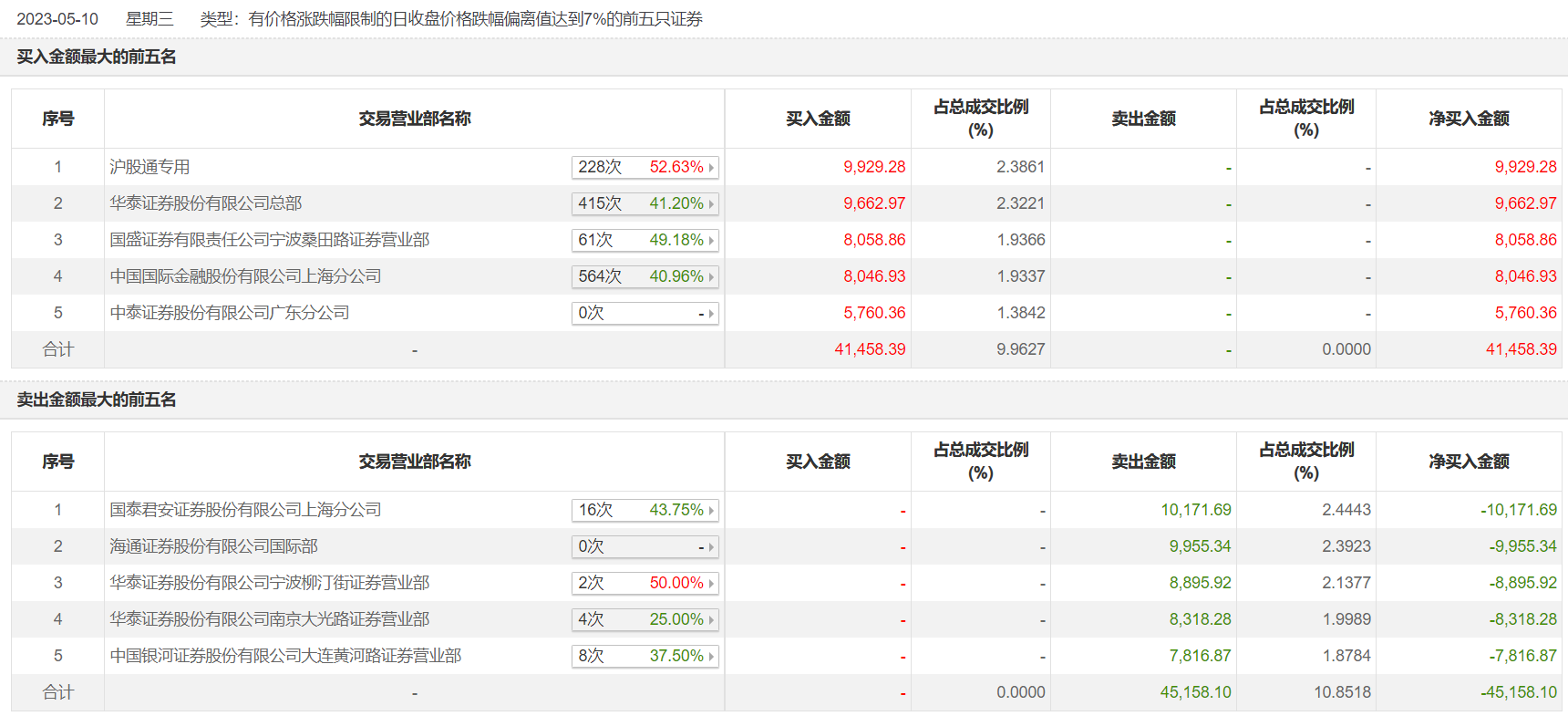The height and width of the screenshot is (716, 1568).
Task: Open 国盛证券有限责任公司宁波桑田路证券营业部 link
Action: 270,240
